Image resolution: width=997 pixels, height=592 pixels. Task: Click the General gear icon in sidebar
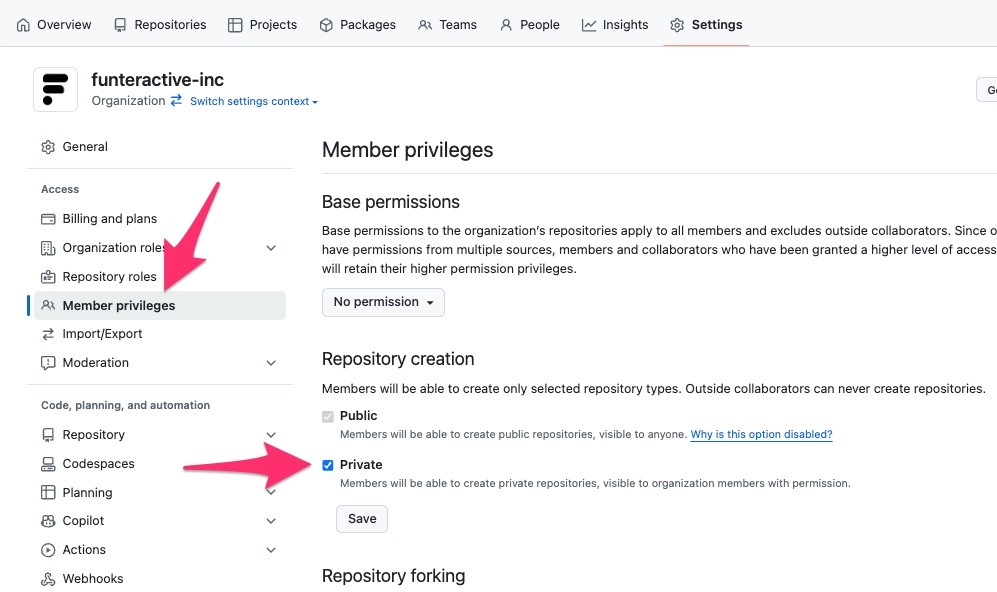tap(48, 147)
